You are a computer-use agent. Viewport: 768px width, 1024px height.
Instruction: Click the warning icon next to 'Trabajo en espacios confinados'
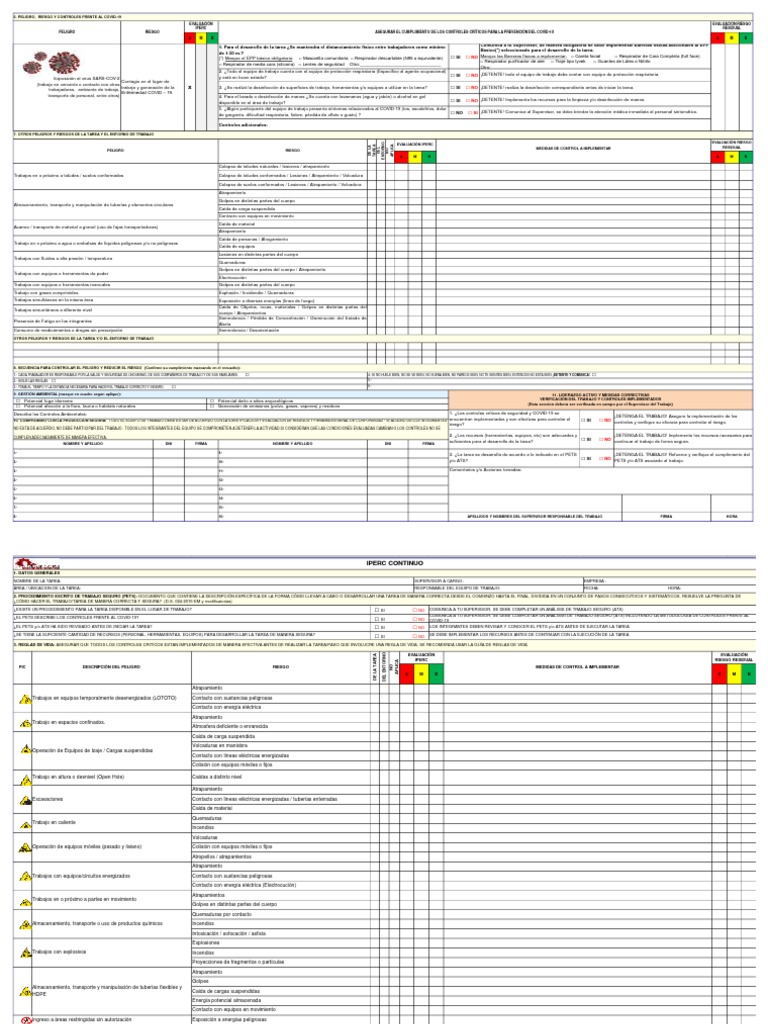pos(25,723)
